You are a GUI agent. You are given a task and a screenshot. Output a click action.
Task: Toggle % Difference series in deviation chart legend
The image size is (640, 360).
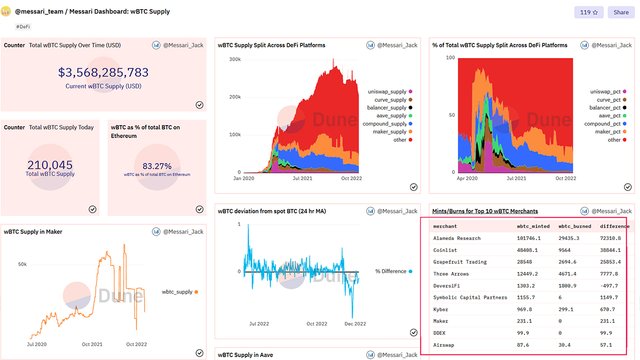393,271
